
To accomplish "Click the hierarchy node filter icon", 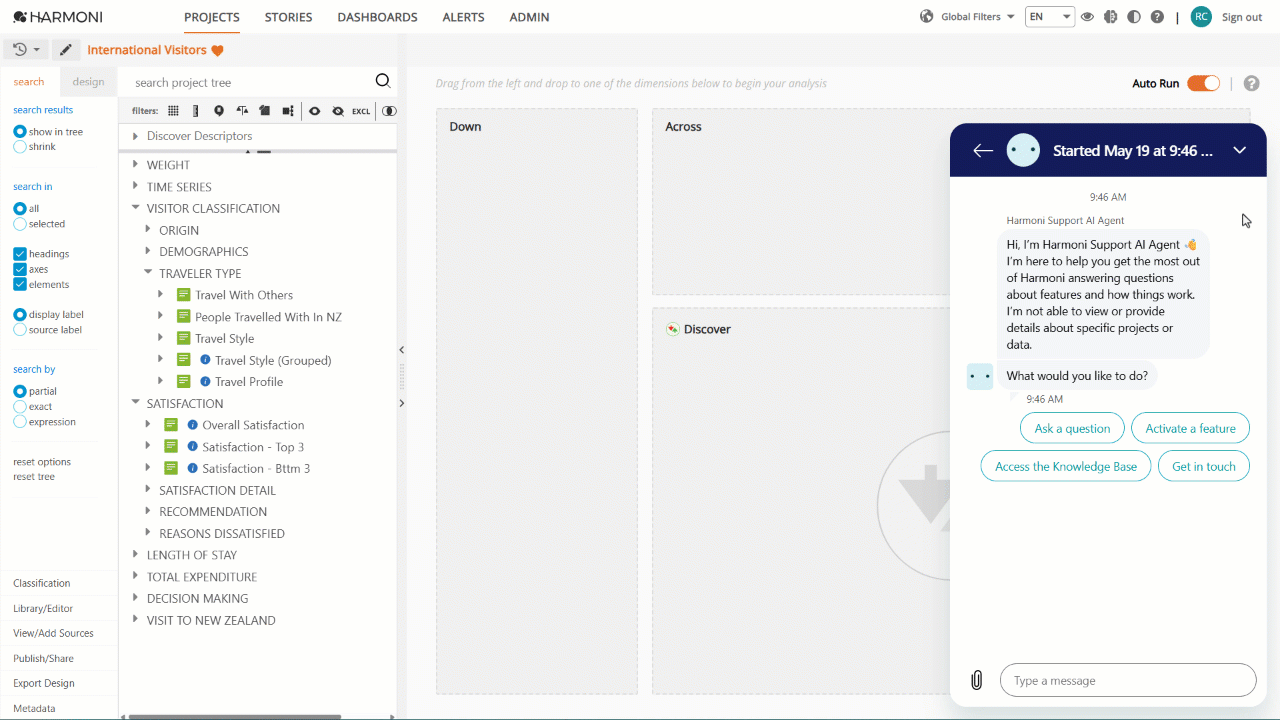I will click(x=288, y=111).
